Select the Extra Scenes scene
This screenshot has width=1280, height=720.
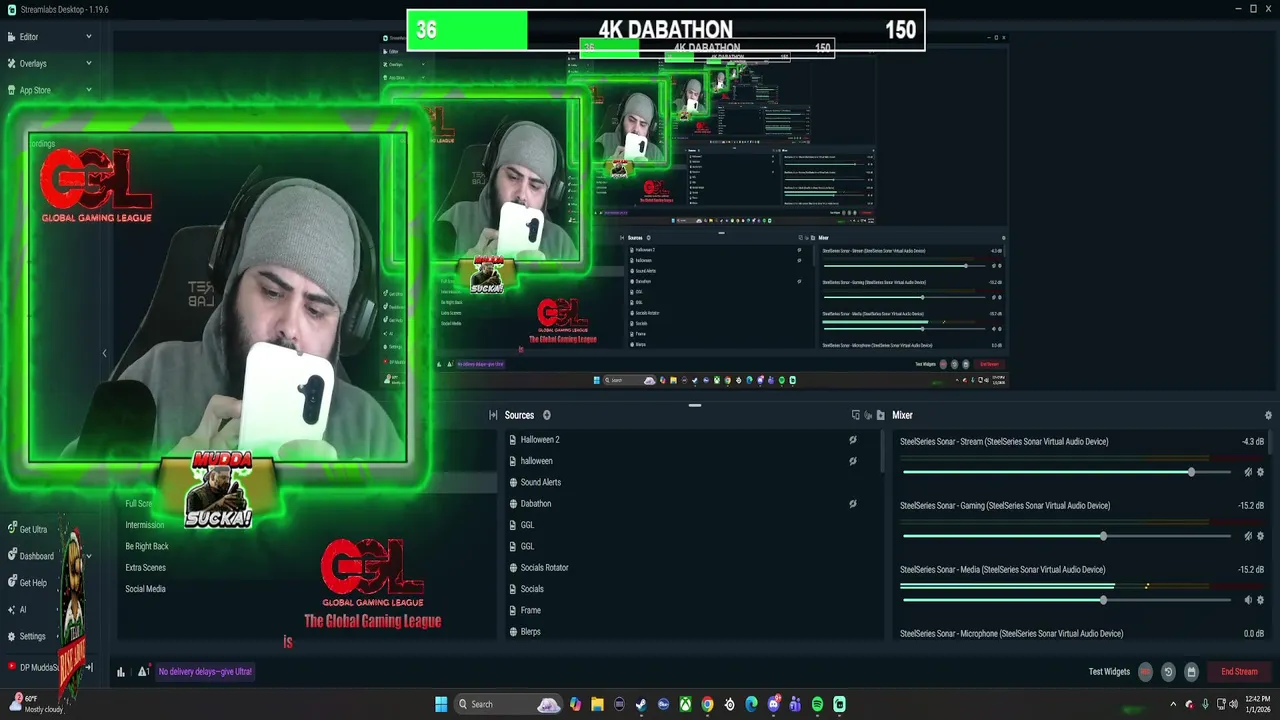point(145,567)
